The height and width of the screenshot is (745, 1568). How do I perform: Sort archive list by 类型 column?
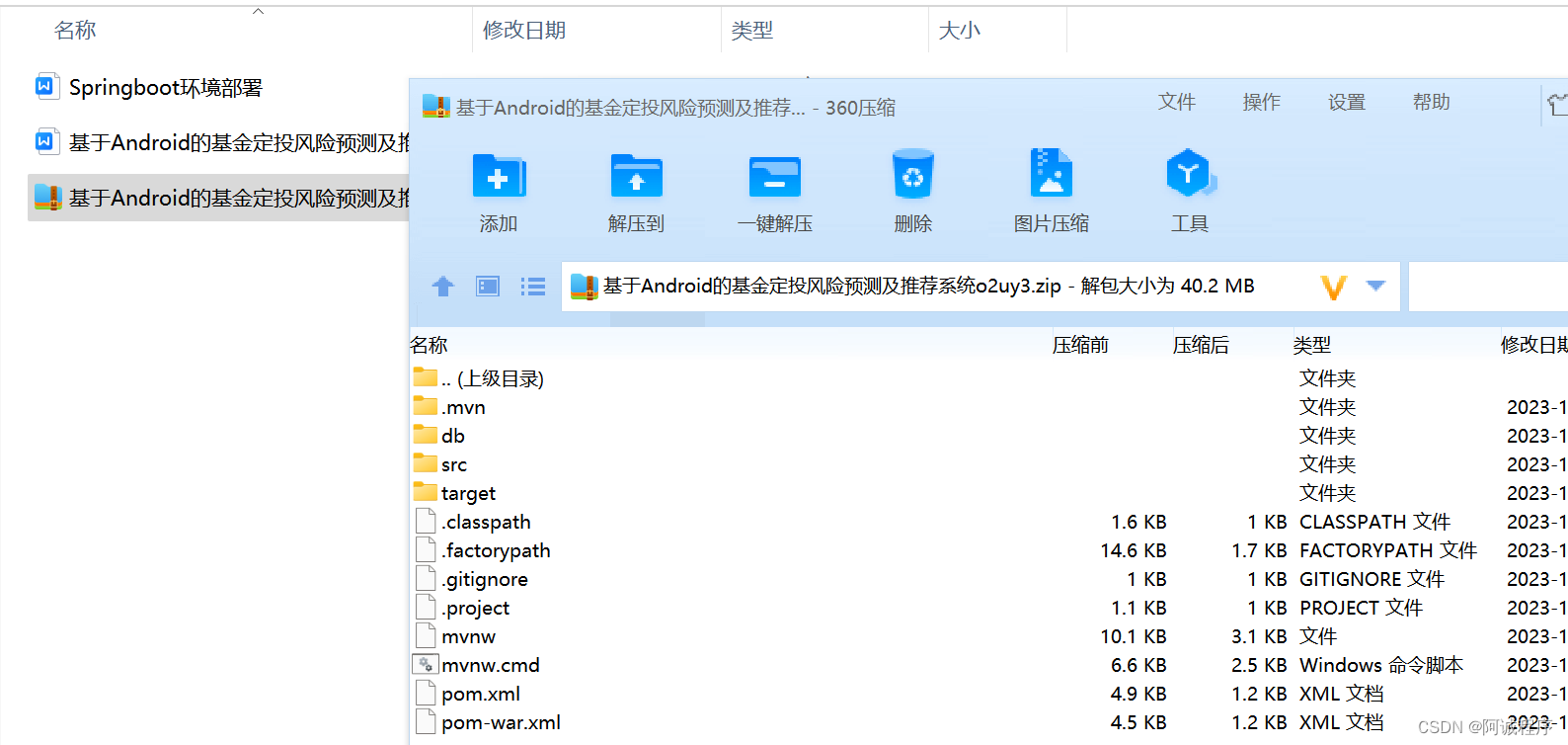pos(1312,345)
